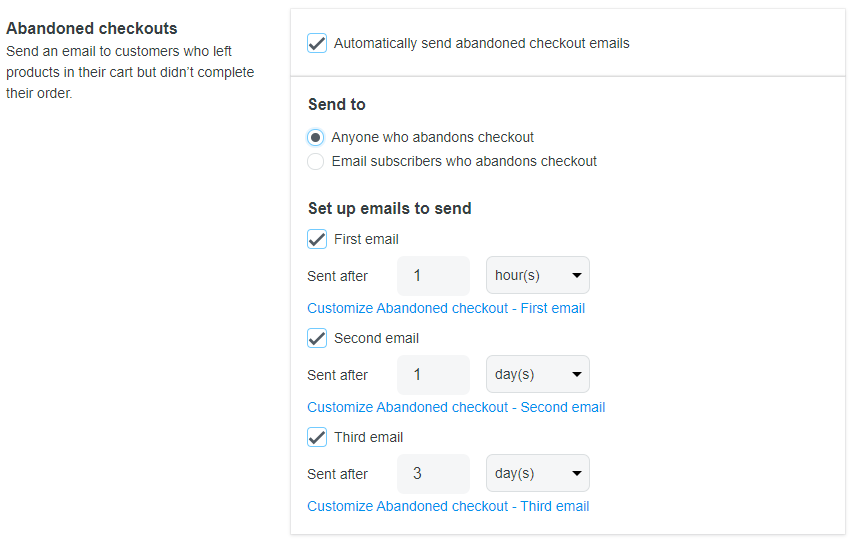Open Customize Abandoned checkout - First email link
852x539 pixels.
tap(446, 308)
